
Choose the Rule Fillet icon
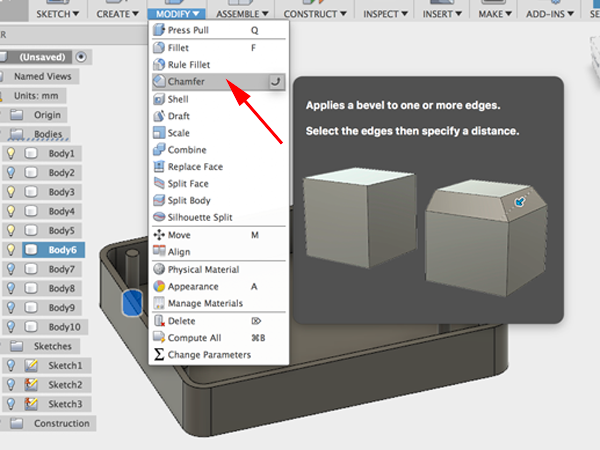(159, 65)
